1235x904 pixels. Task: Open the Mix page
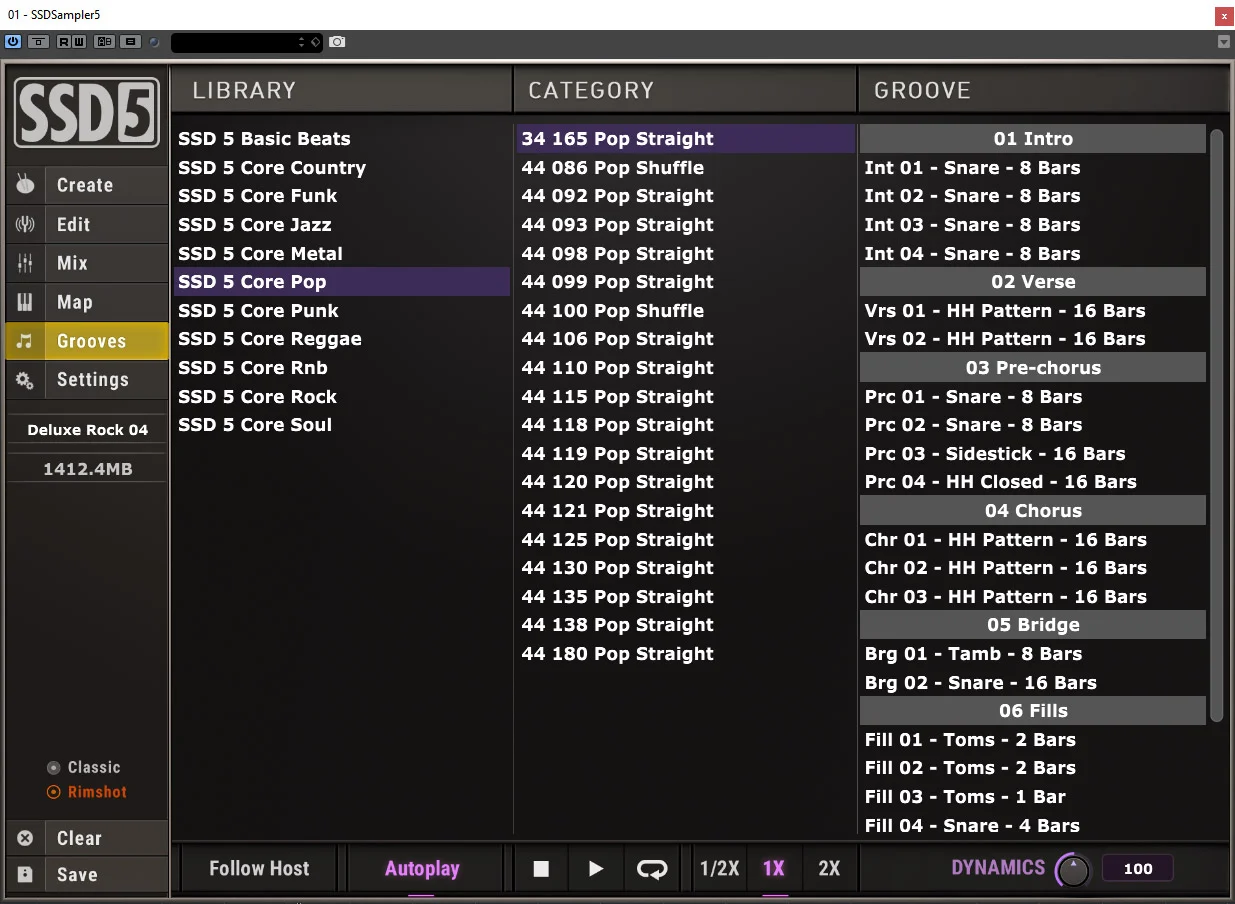pyautogui.click(x=87, y=263)
